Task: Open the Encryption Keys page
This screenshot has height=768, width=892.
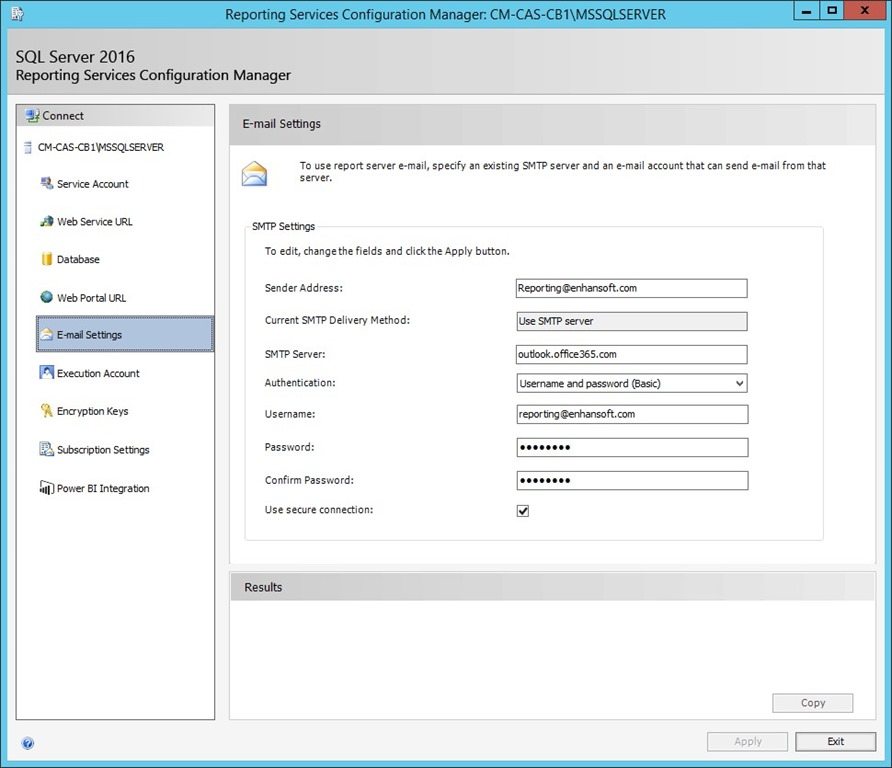Action: (92, 411)
